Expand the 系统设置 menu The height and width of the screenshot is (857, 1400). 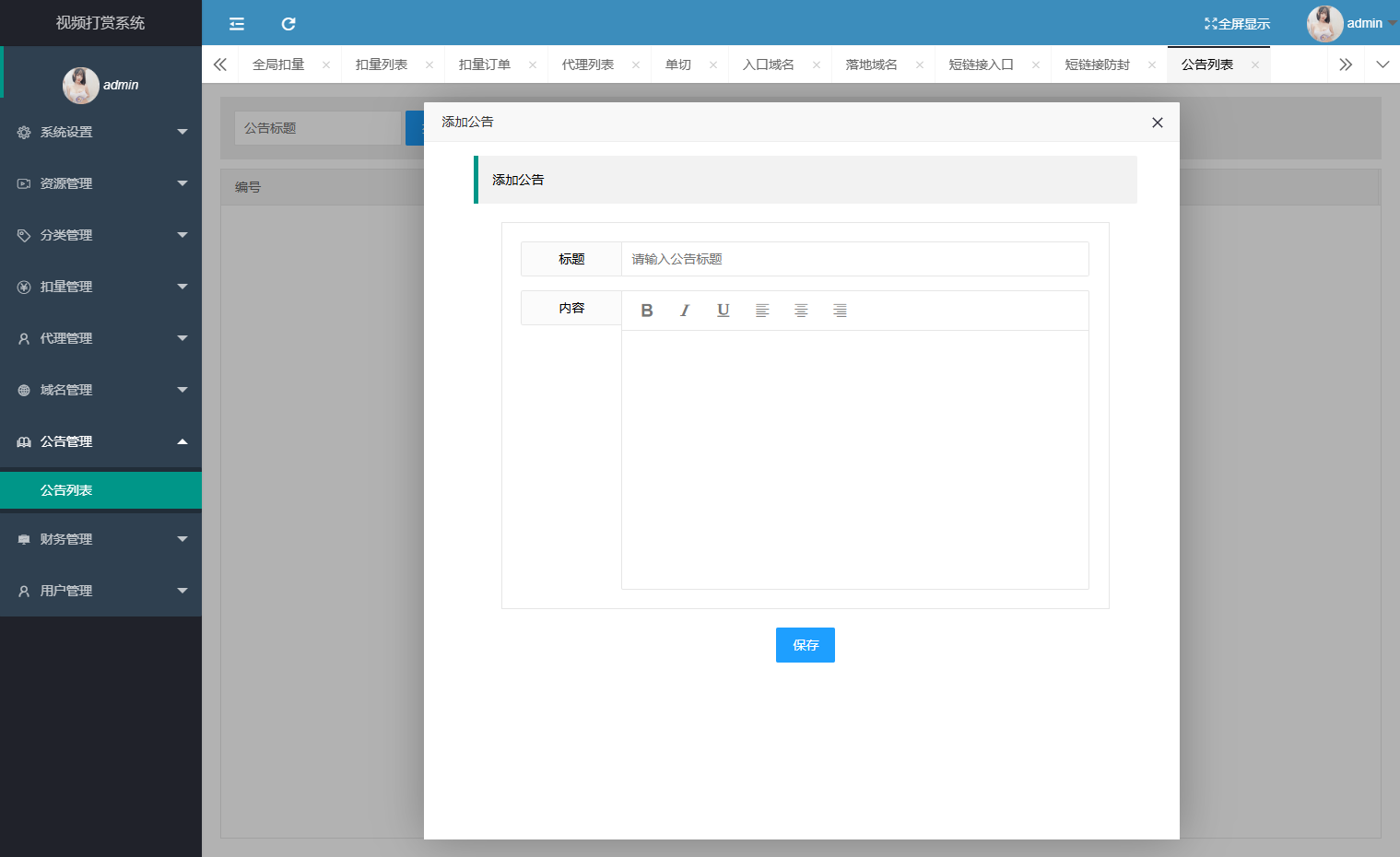point(100,132)
